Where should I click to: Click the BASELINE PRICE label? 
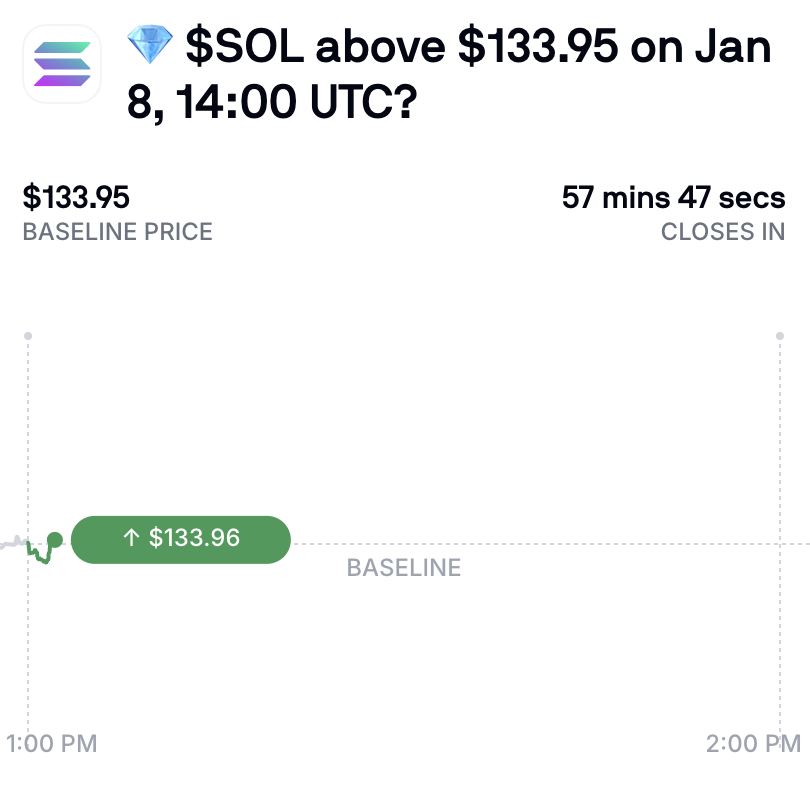[x=118, y=232]
